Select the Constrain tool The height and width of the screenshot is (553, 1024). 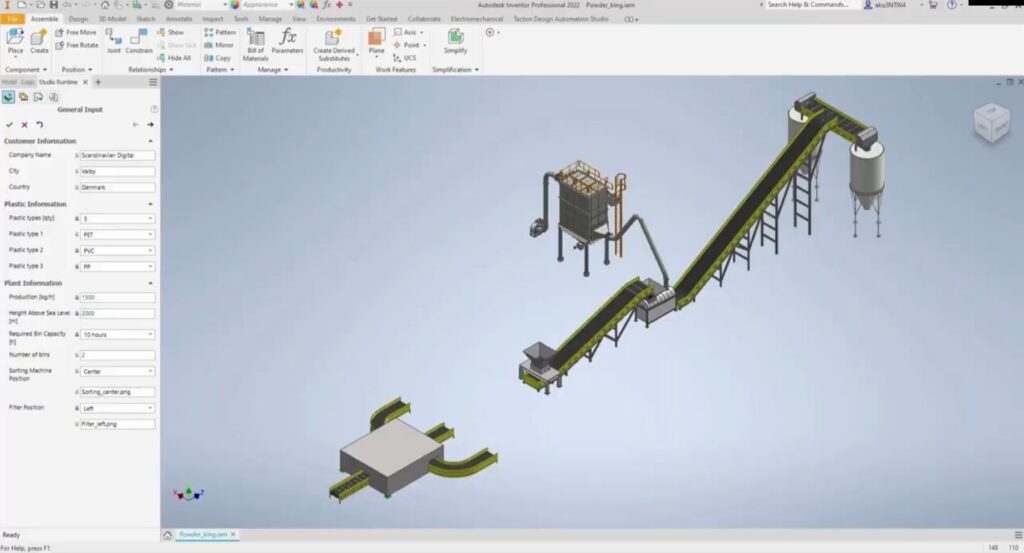coord(138,42)
